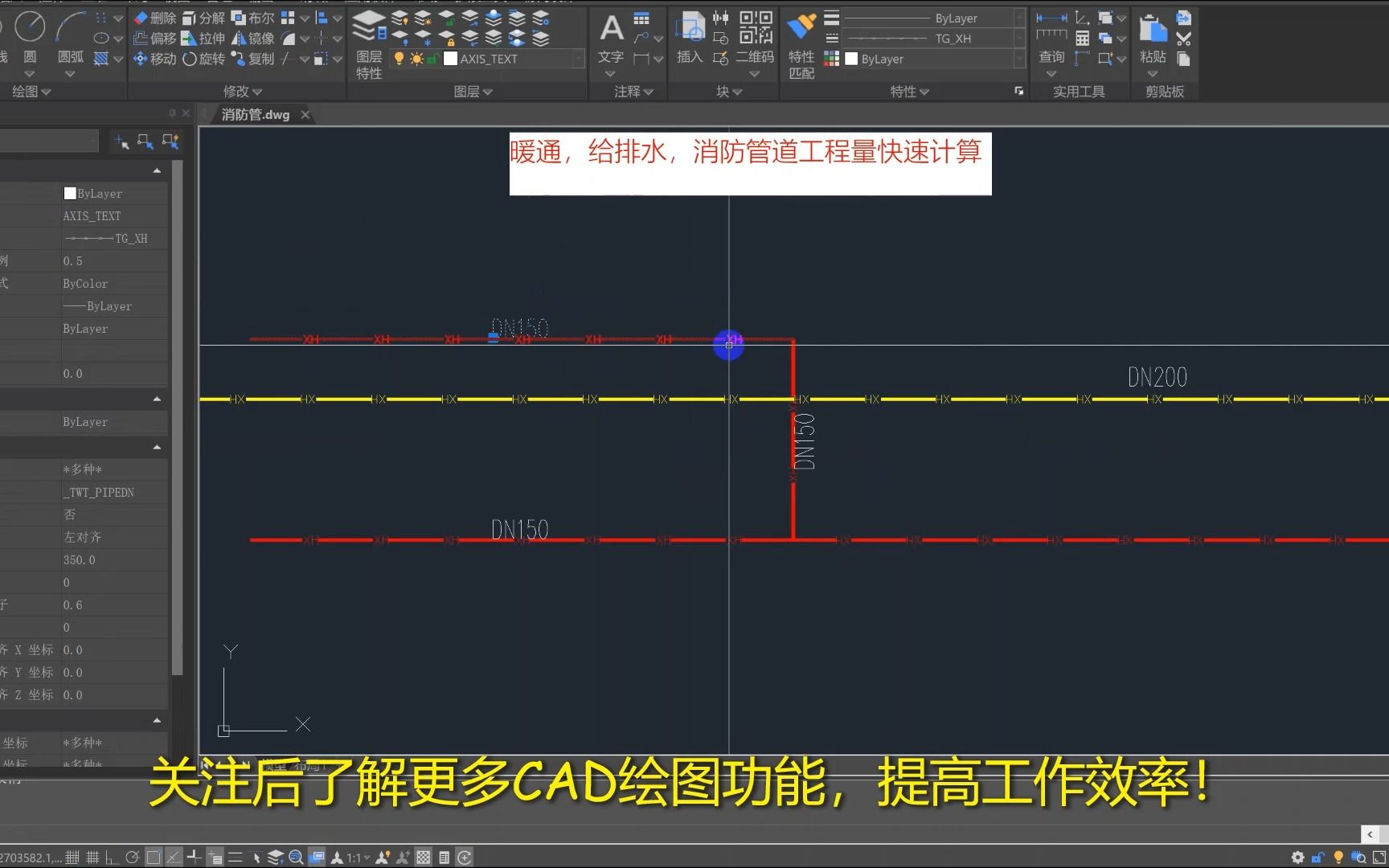The image size is (1389, 868).
Task: Toggle snap mode in status bar
Action: point(72,858)
